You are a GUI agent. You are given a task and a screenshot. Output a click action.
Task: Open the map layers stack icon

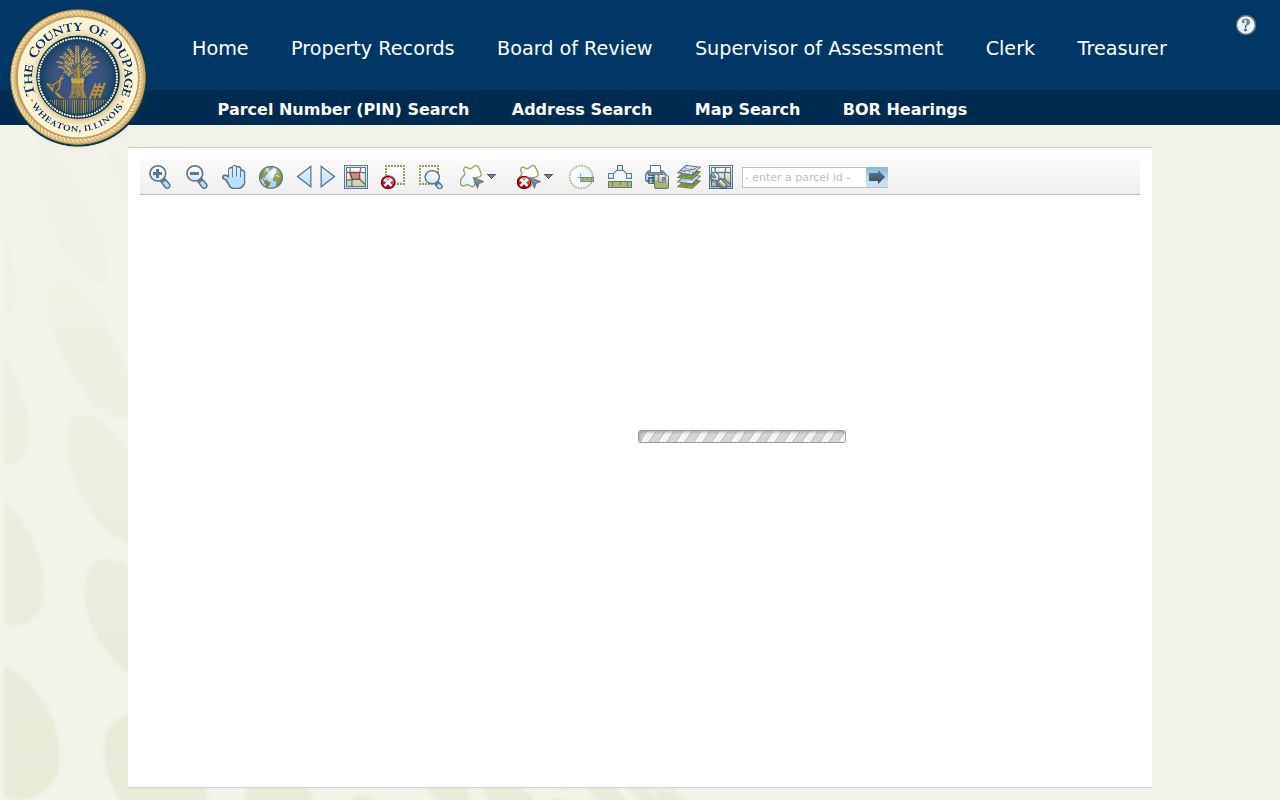pyautogui.click(x=689, y=177)
